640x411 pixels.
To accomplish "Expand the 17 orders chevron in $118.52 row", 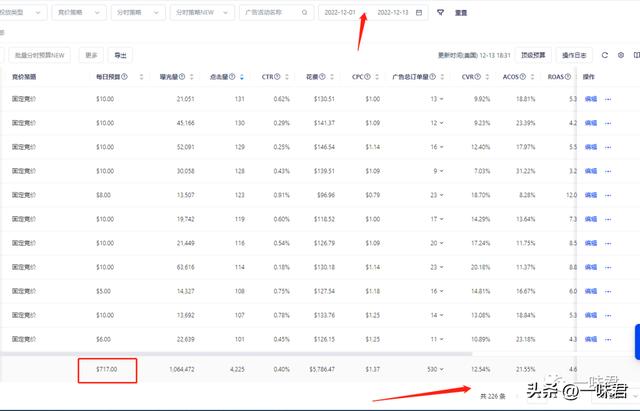I will 441,220.
